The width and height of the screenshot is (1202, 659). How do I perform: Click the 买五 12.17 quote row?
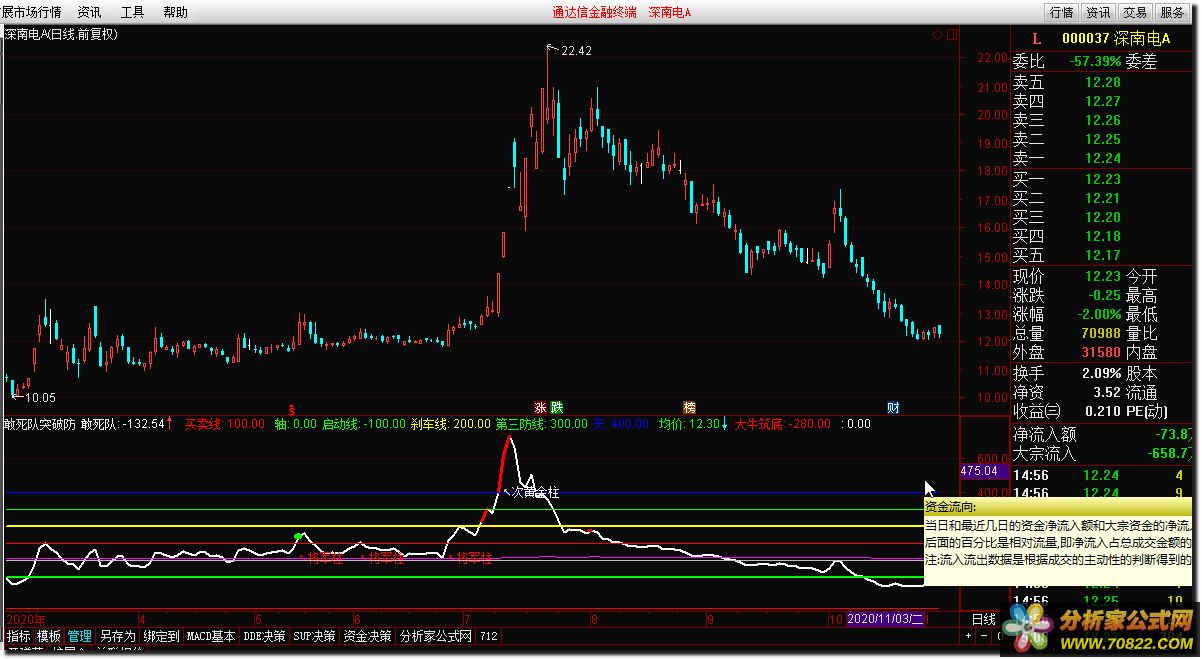[1100, 255]
